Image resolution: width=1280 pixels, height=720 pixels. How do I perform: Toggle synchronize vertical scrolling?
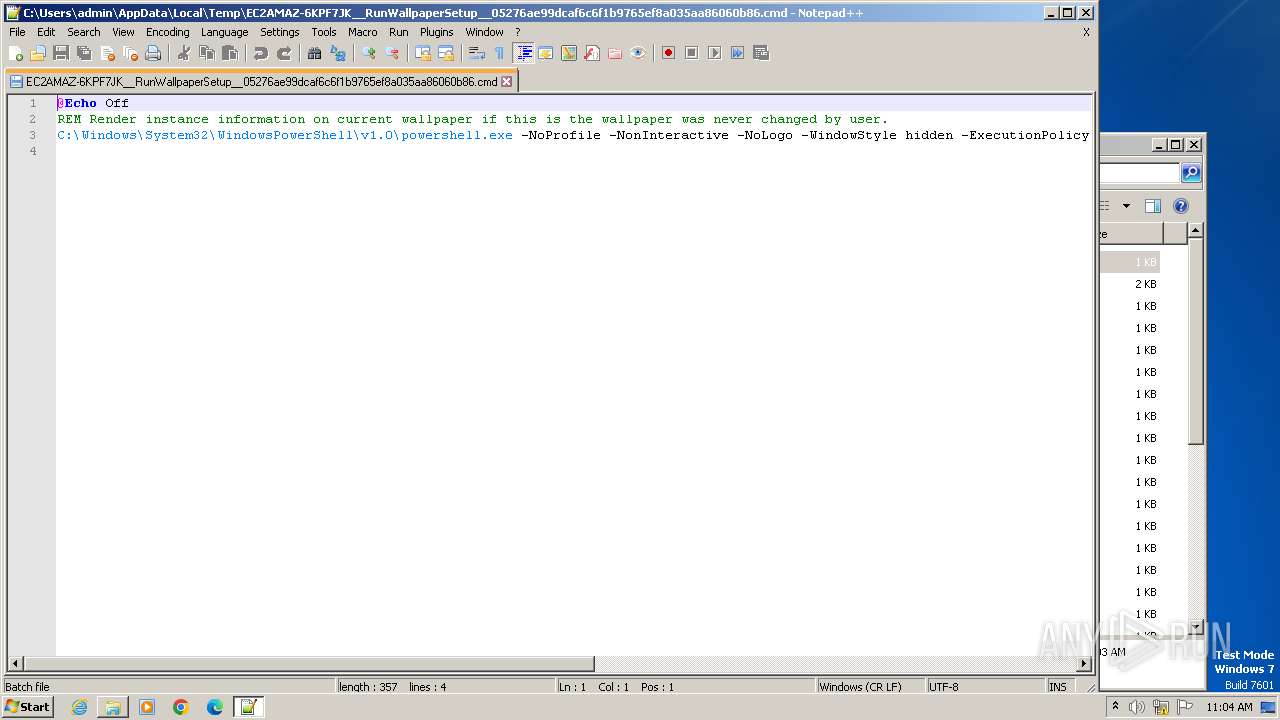[x=423, y=53]
